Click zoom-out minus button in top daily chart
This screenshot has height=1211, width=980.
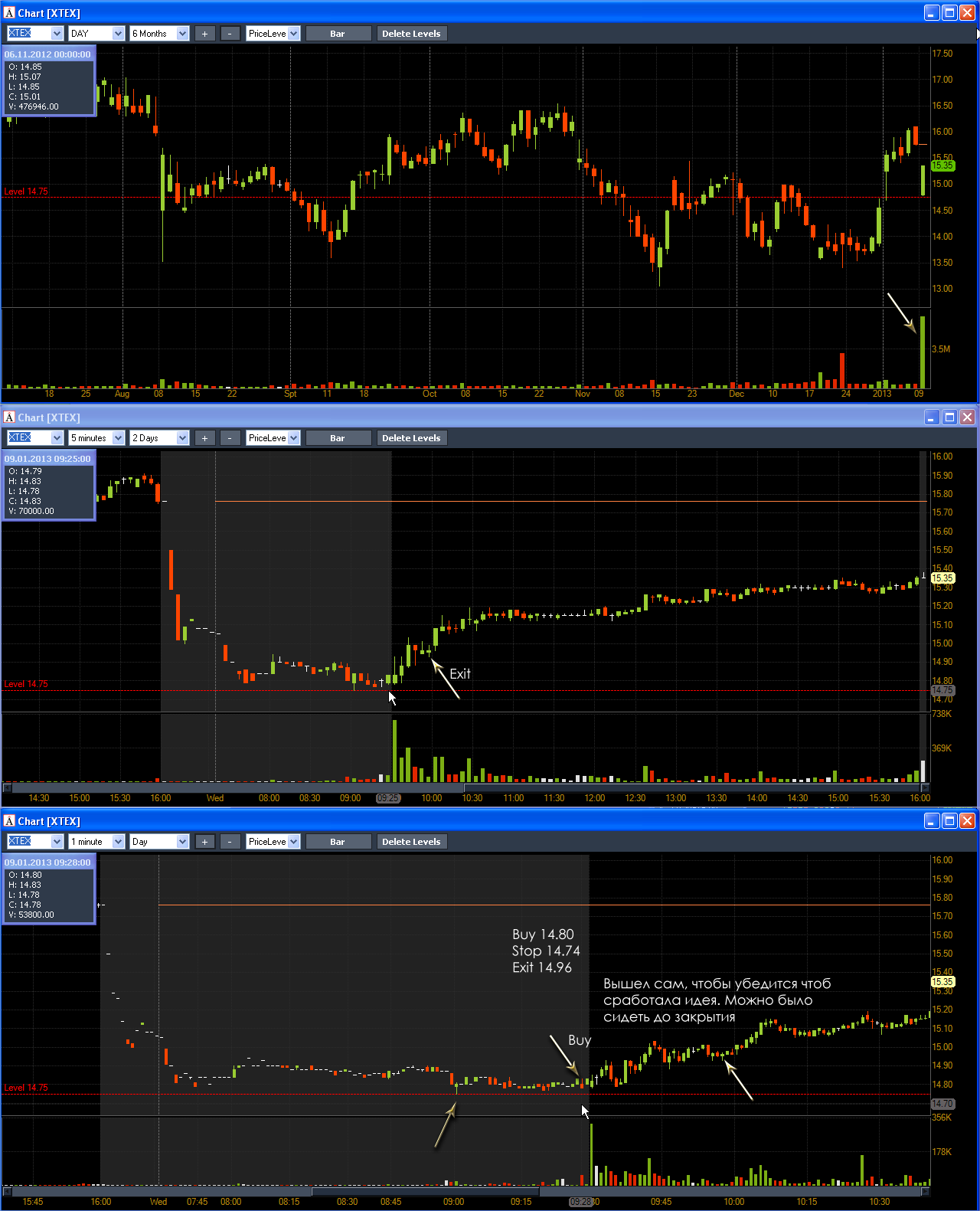click(x=230, y=34)
